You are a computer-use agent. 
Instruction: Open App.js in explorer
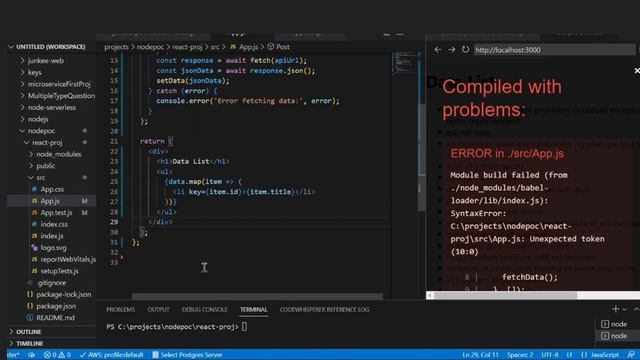[x=50, y=201]
